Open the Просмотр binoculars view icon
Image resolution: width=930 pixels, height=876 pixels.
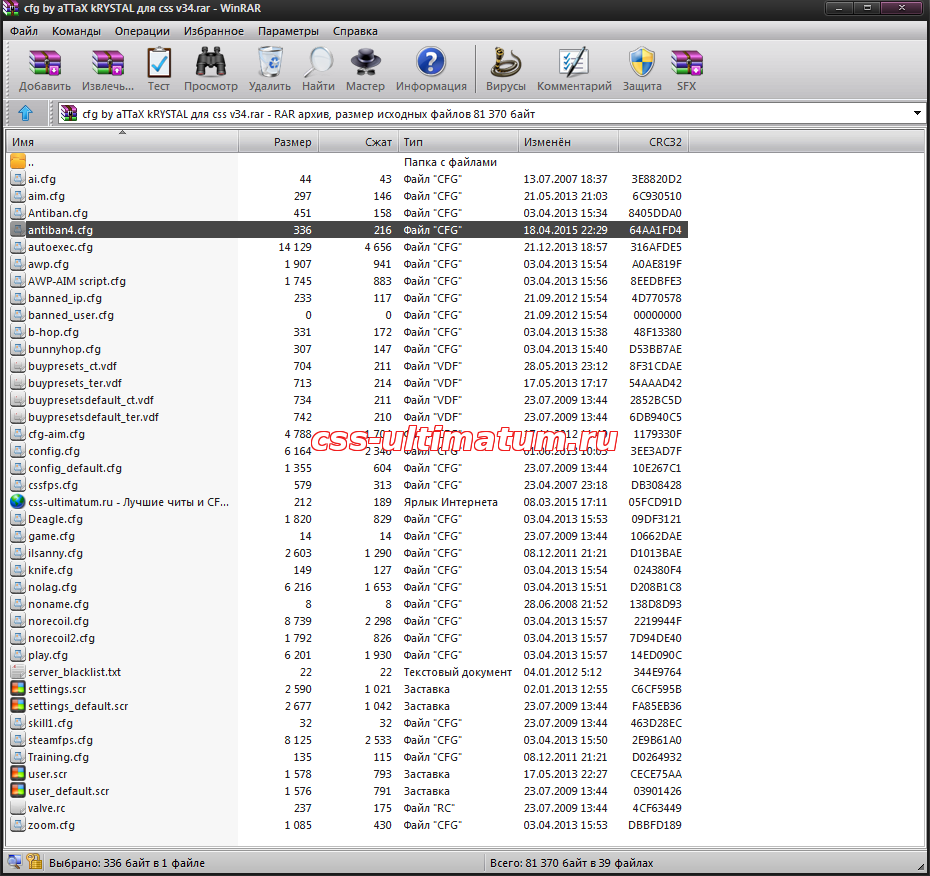(211, 62)
